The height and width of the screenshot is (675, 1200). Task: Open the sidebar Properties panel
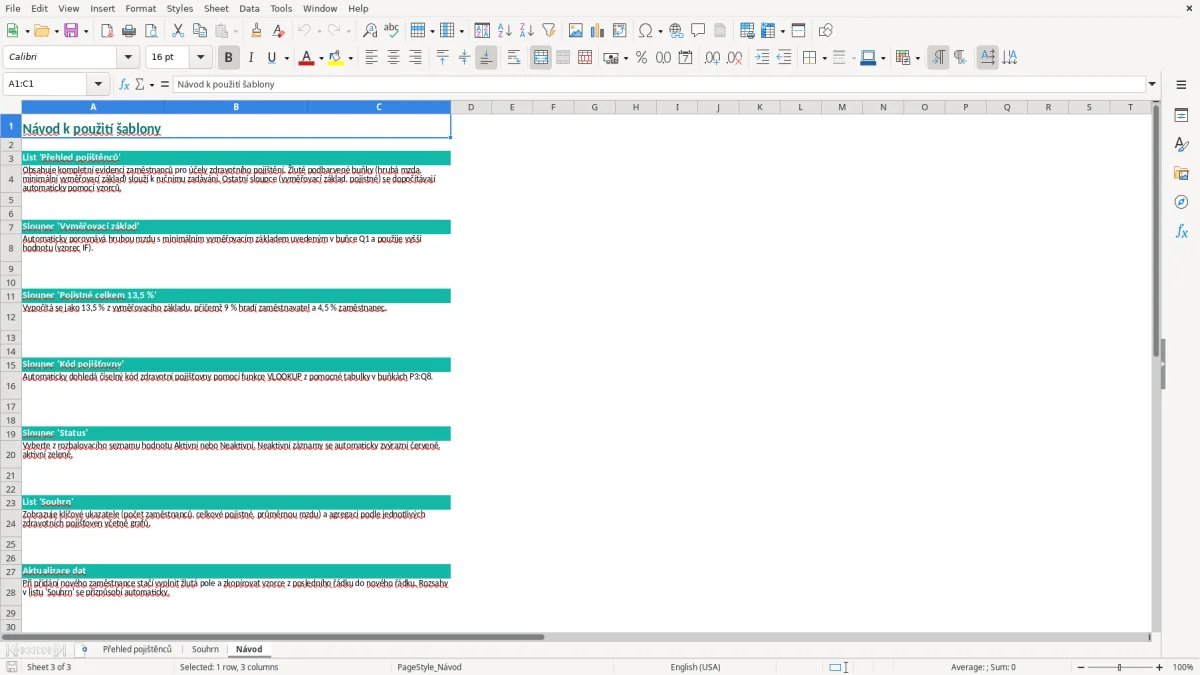coord(1181,116)
